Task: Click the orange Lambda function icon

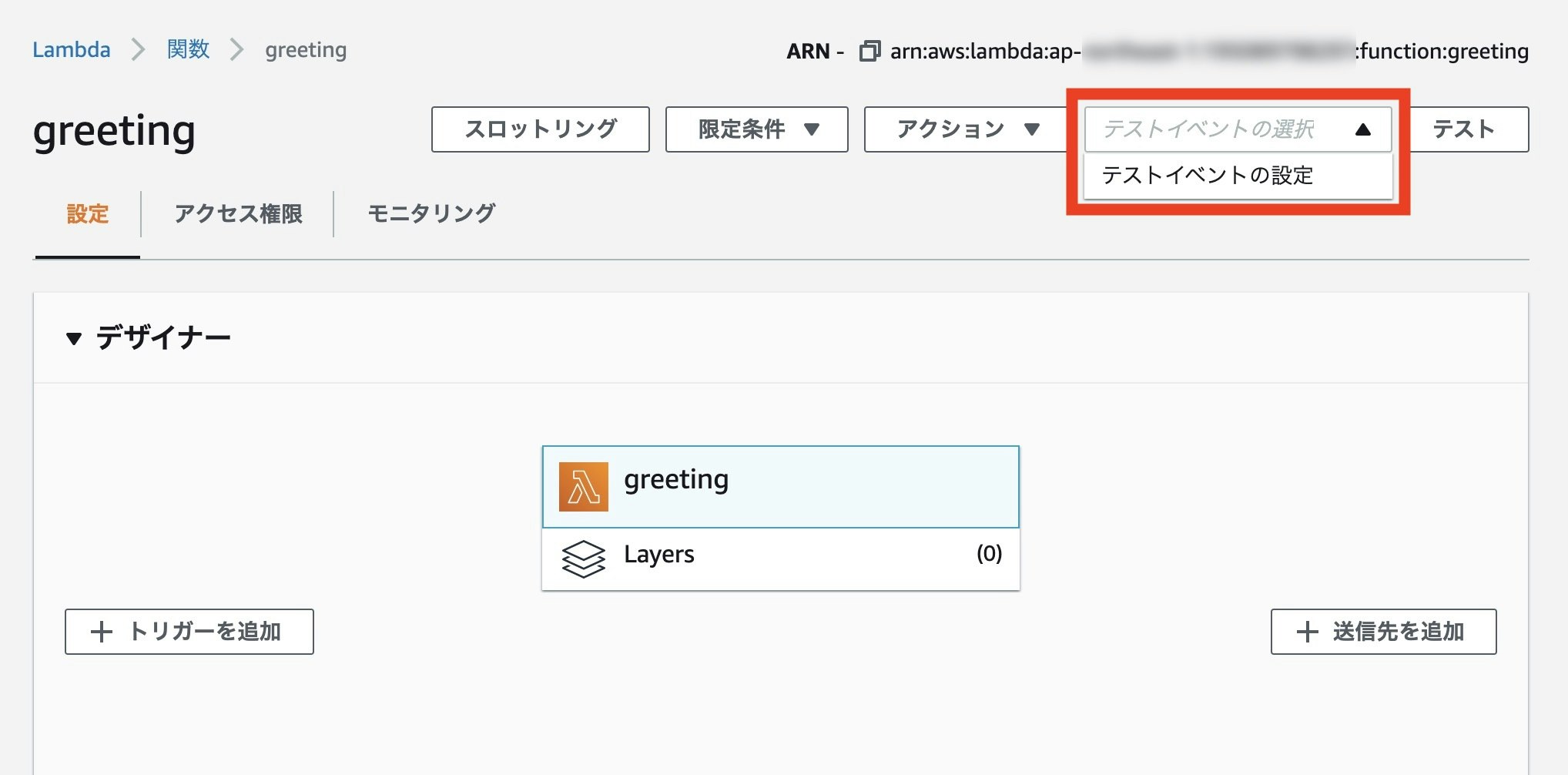Action: (583, 487)
